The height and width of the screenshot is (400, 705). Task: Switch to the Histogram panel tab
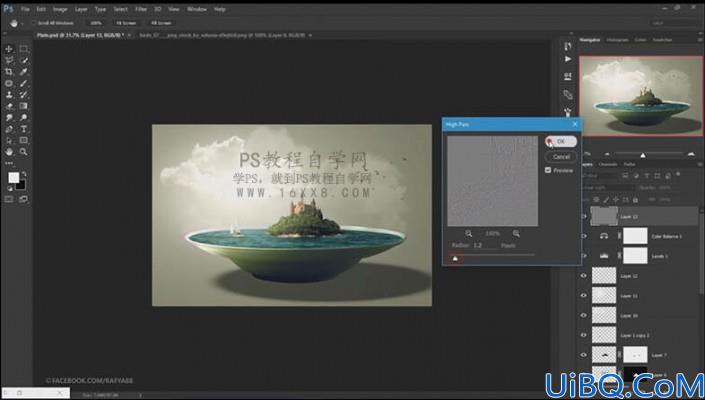coord(617,40)
